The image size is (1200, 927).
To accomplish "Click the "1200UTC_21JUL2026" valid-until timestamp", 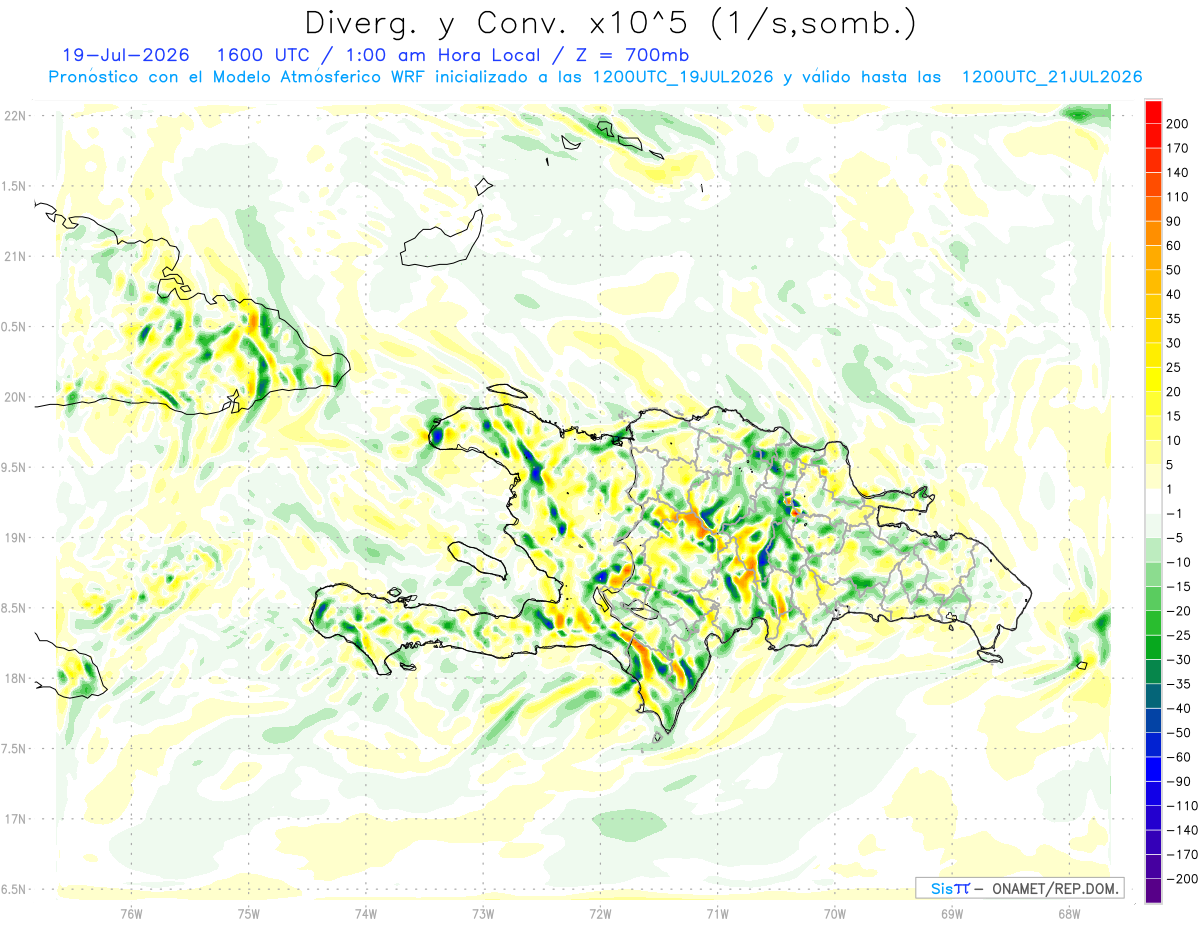I will (1053, 77).
